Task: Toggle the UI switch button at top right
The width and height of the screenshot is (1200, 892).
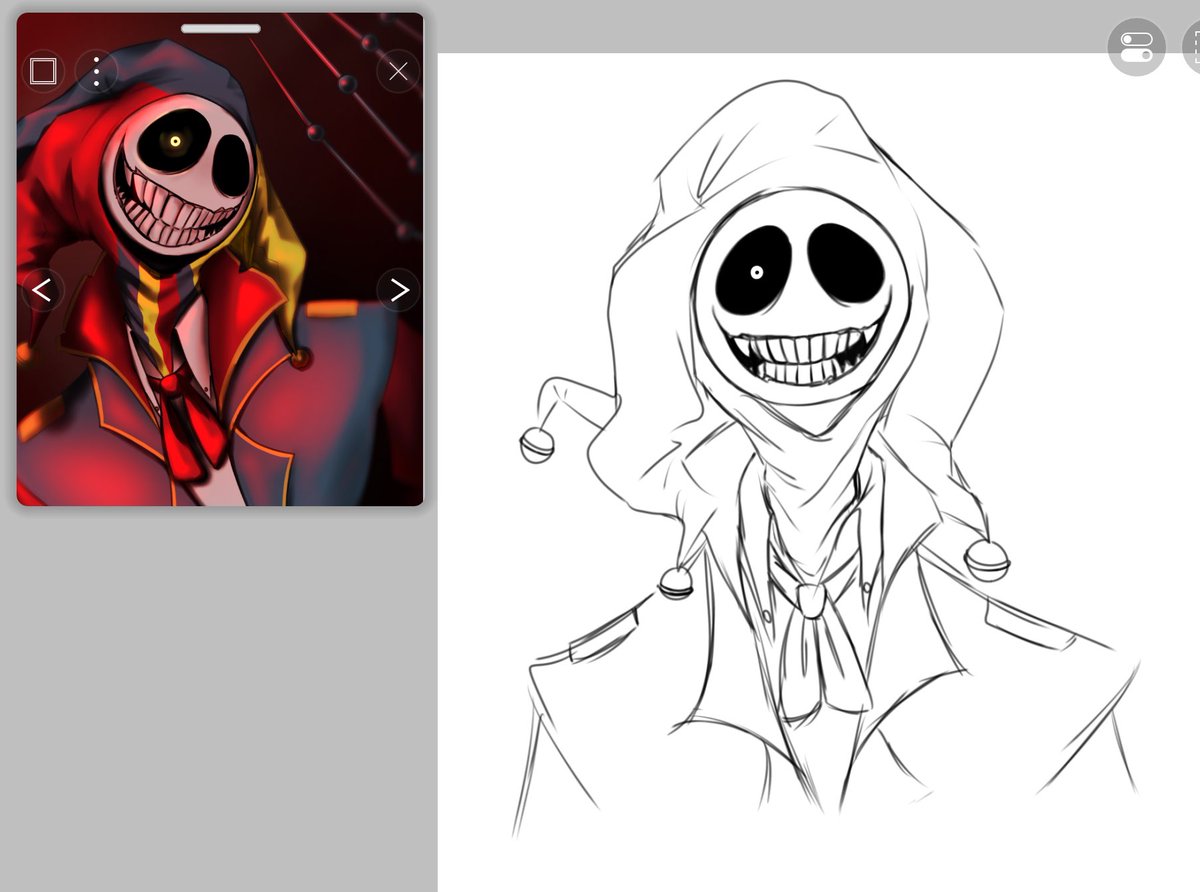Action: tap(1137, 46)
